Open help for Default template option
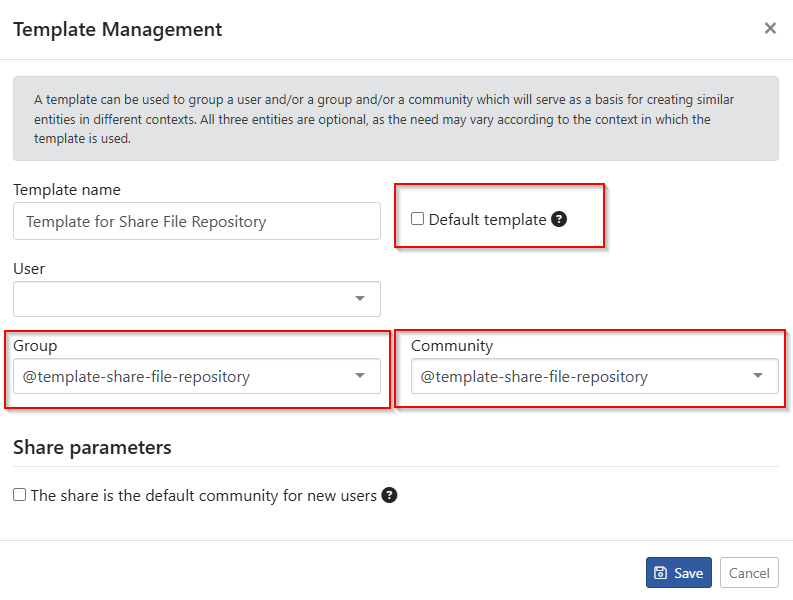This screenshot has height=600, width=793. click(x=559, y=219)
